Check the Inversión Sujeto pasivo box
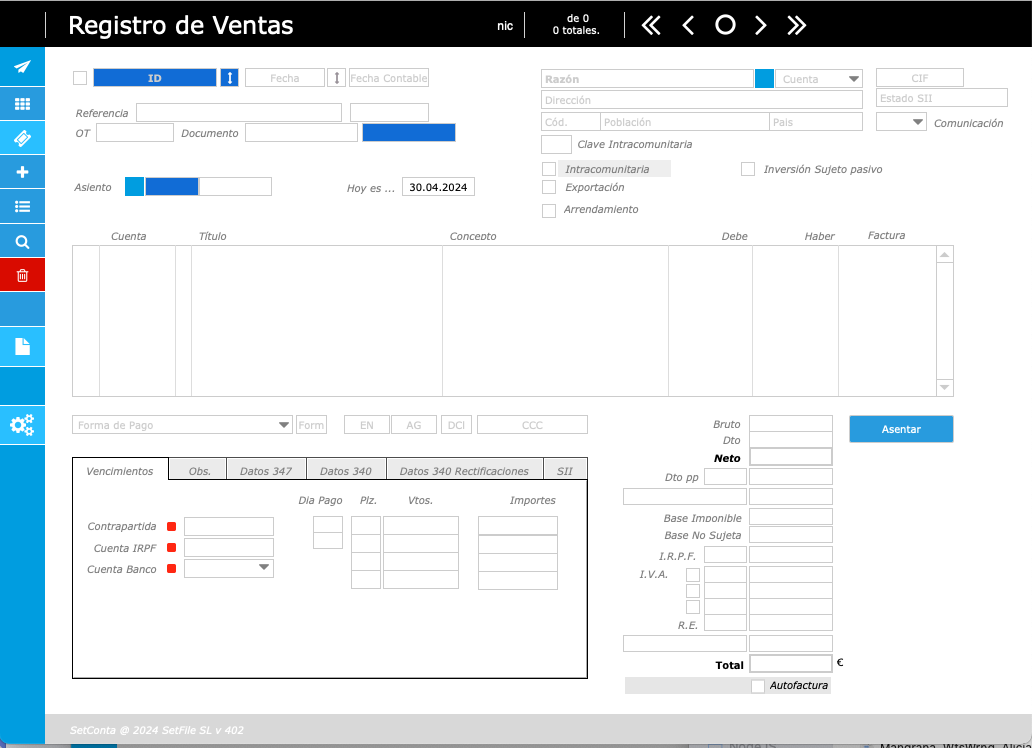The height and width of the screenshot is (748, 1032). 748,169
